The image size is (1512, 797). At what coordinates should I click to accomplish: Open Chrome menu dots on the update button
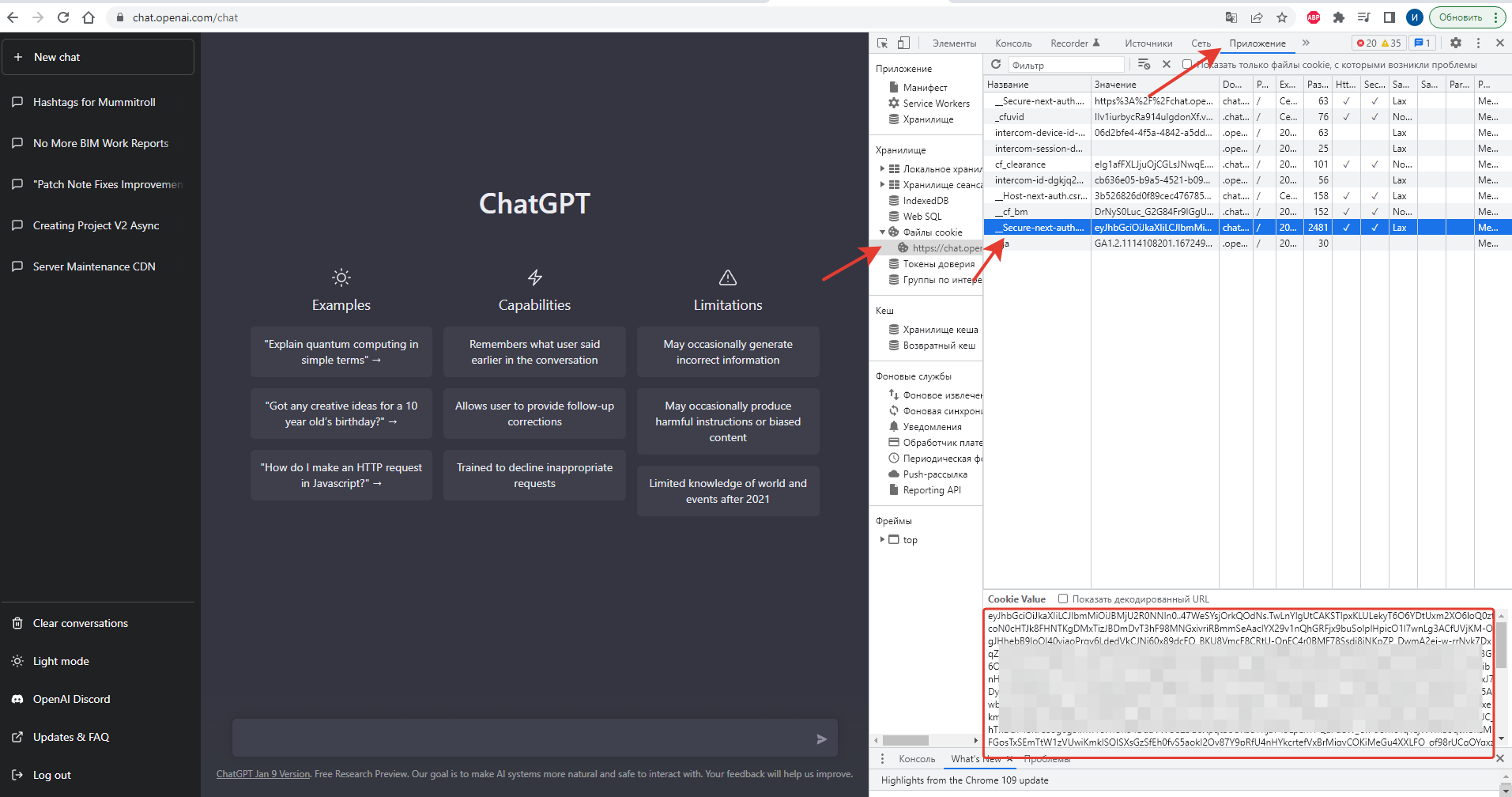pos(1495,17)
